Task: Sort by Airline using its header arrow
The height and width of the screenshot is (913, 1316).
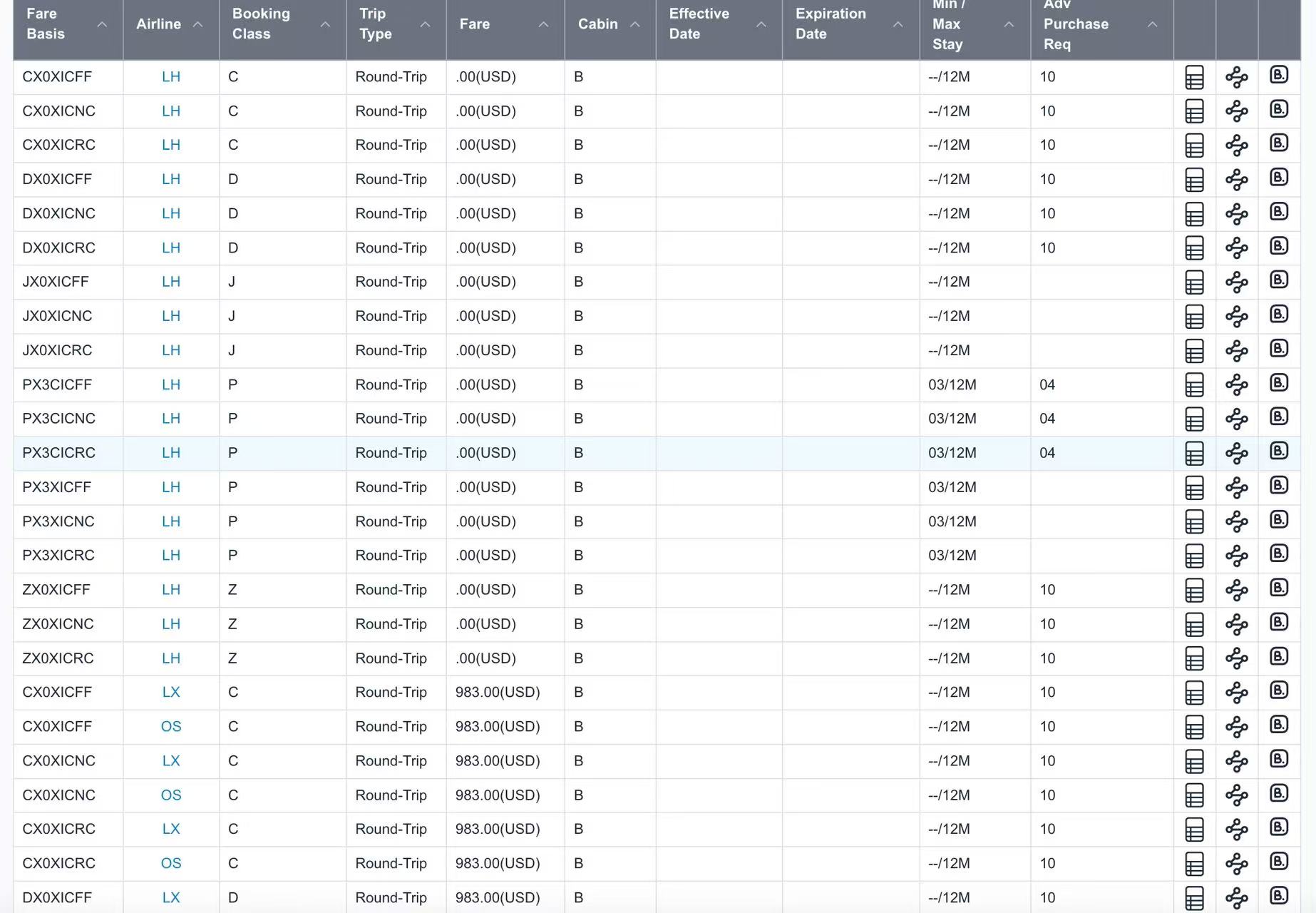Action: click(x=198, y=24)
